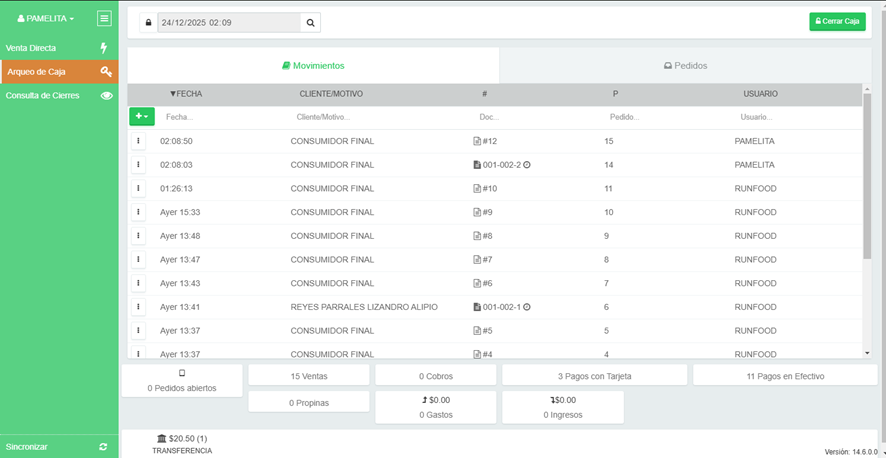Click the bank icon by $20.50 TRANSFERENCIA
This screenshot has width=886, height=458.
pyautogui.click(x=162, y=438)
